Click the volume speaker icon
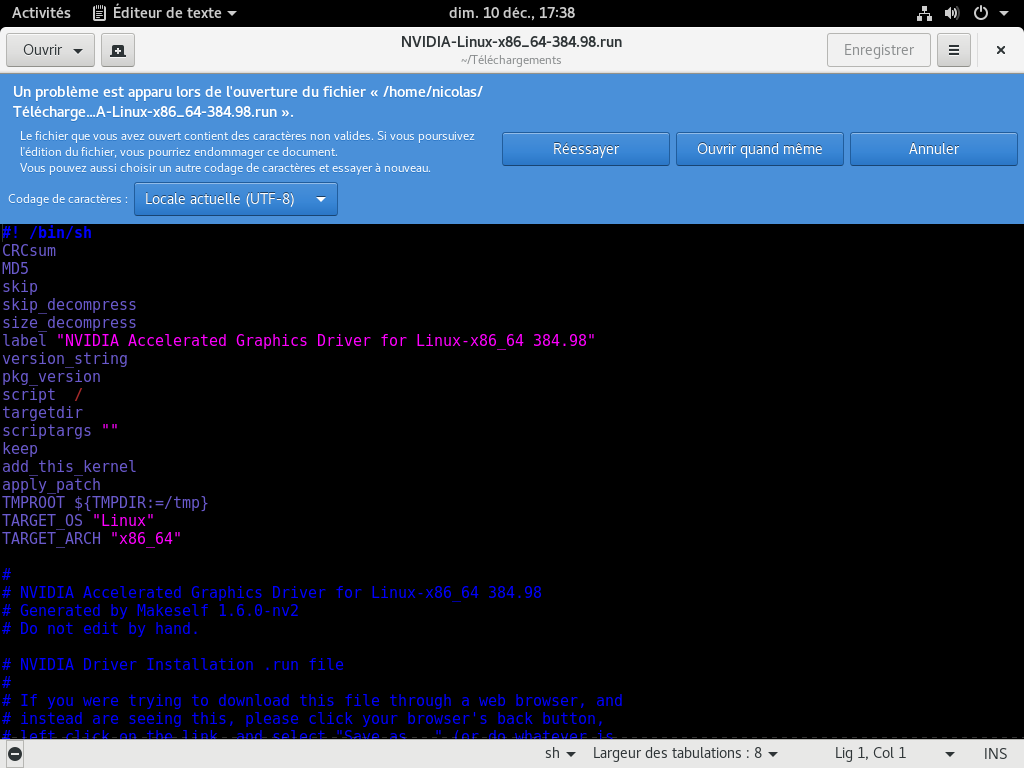 click(x=952, y=13)
